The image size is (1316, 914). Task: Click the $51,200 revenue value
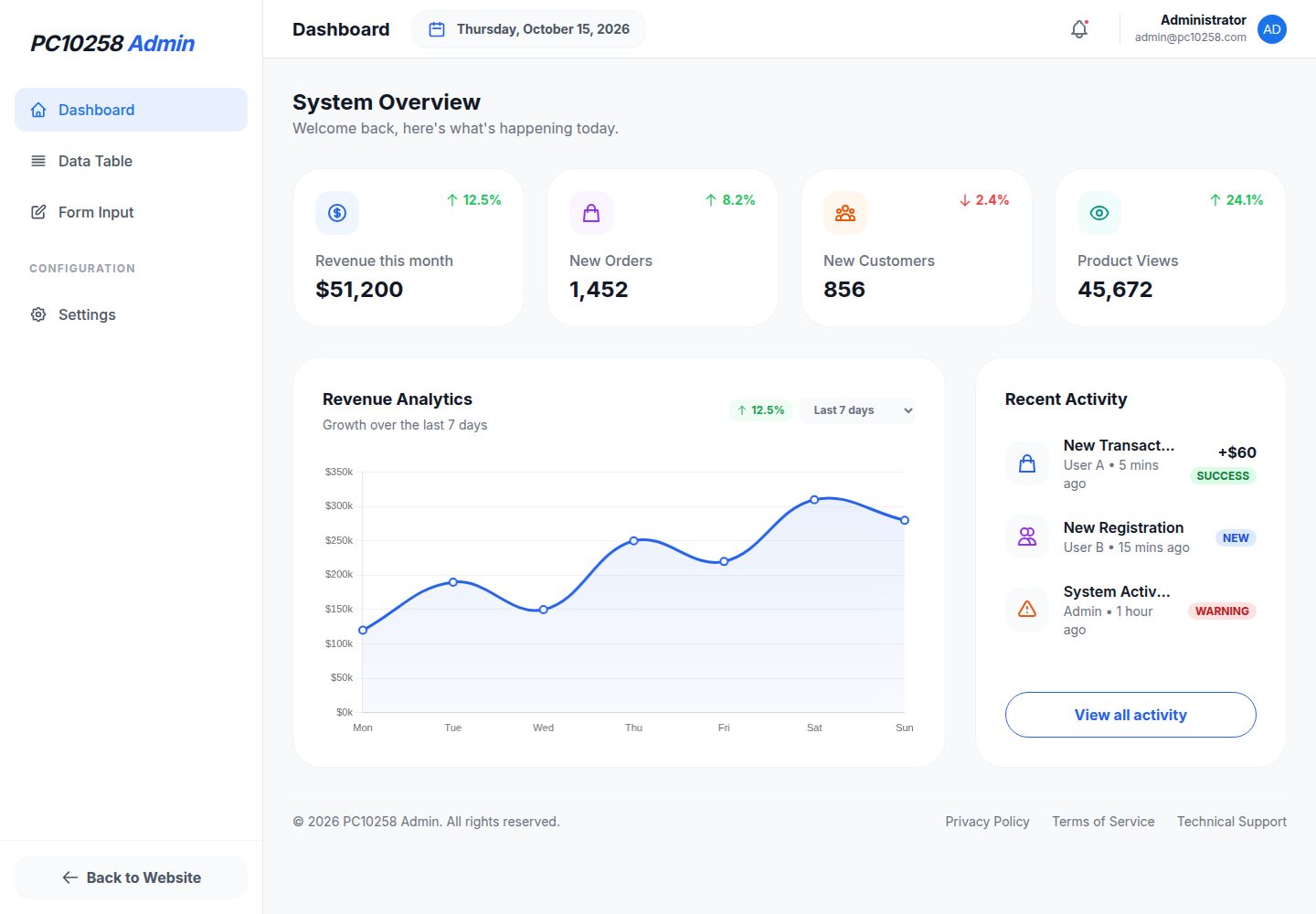pos(359,290)
